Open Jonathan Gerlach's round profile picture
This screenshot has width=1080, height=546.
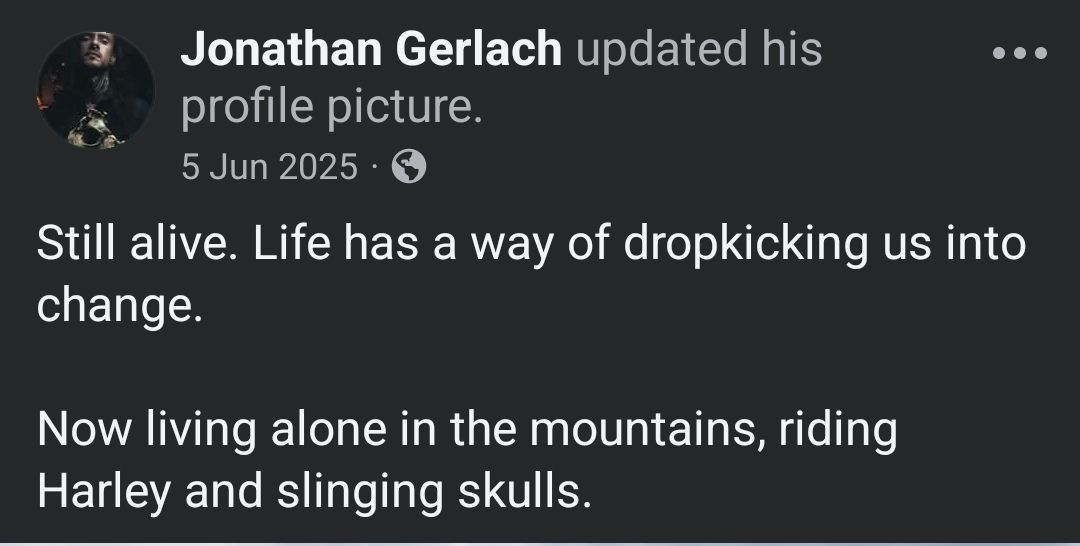[x=96, y=90]
